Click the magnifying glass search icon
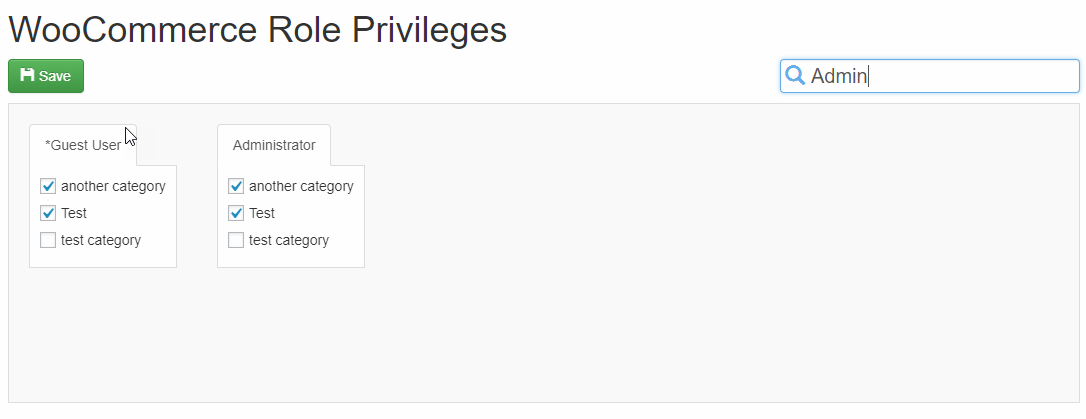 (x=795, y=75)
